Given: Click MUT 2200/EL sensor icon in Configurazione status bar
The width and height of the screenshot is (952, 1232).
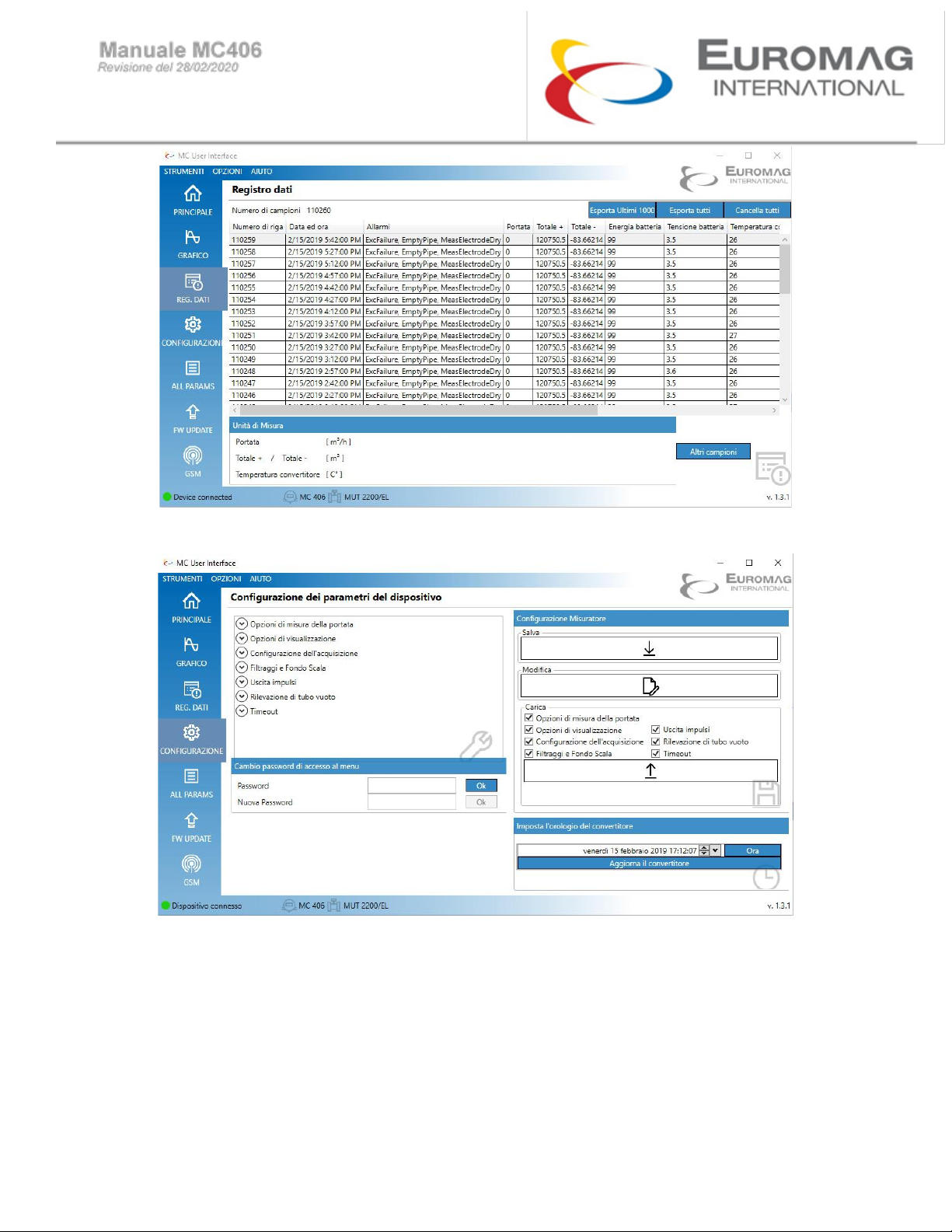Looking at the screenshot, I should [x=333, y=906].
